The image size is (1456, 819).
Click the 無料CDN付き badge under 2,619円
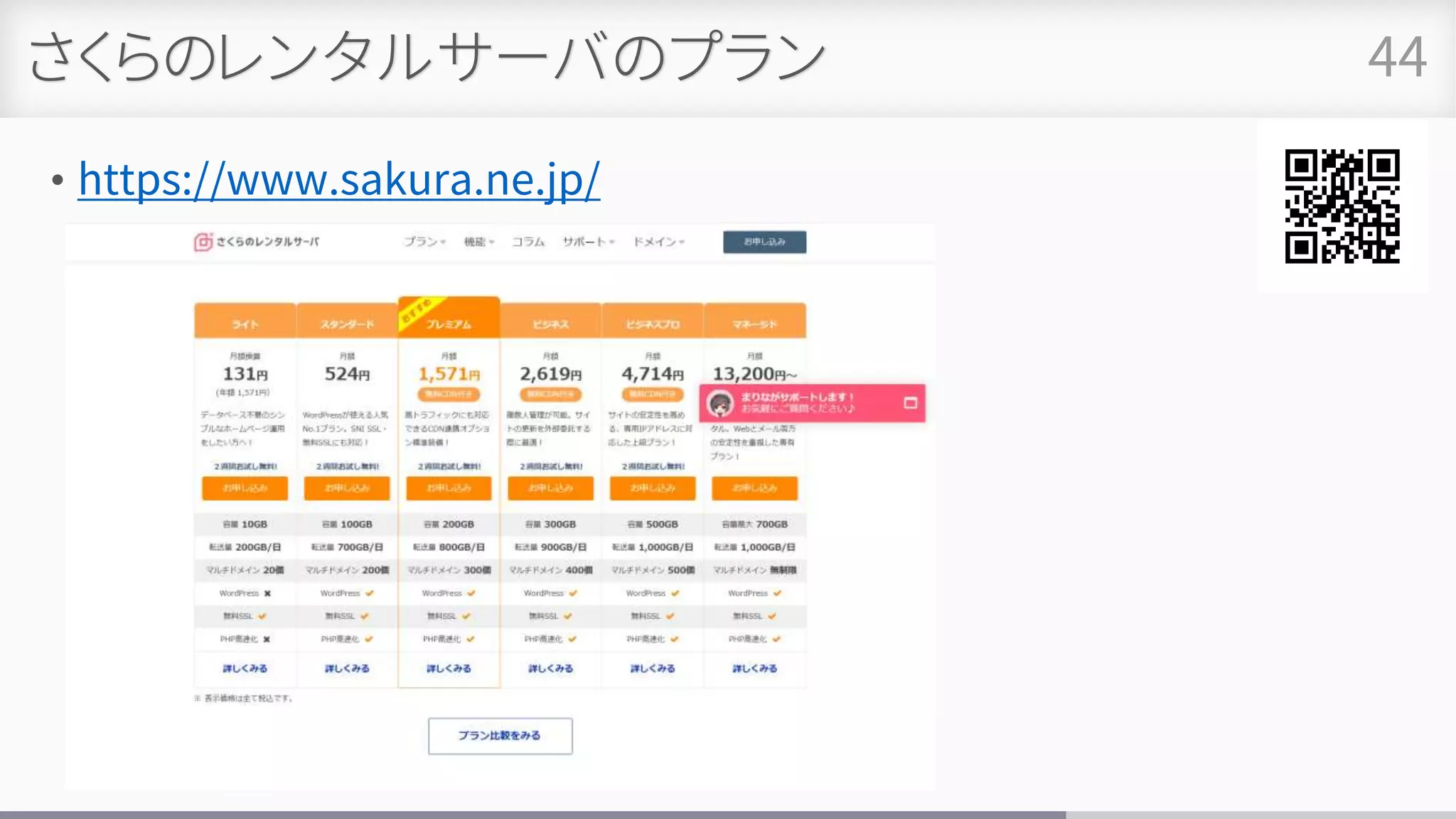(x=551, y=394)
